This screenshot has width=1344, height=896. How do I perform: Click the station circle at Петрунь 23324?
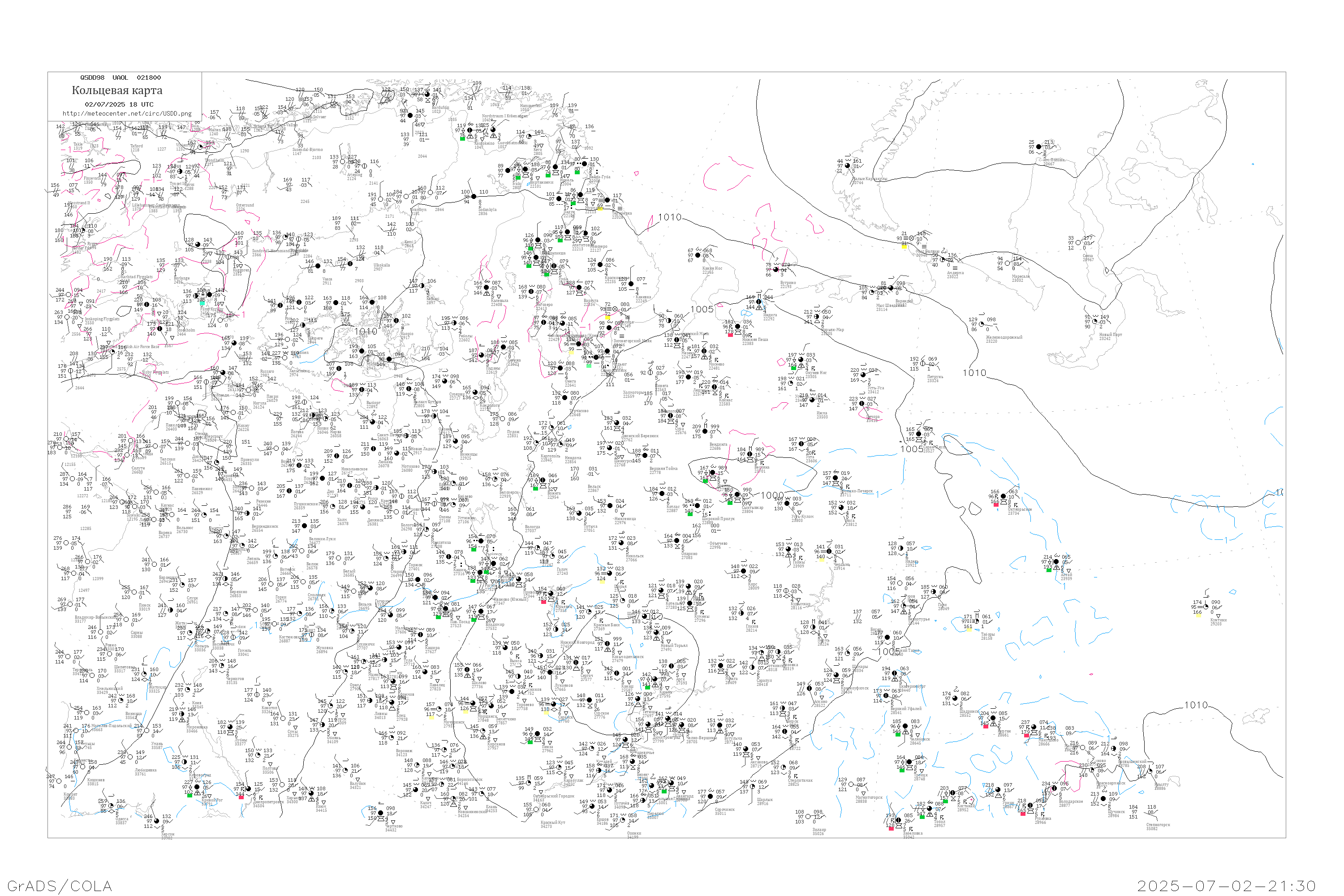point(922,364)
